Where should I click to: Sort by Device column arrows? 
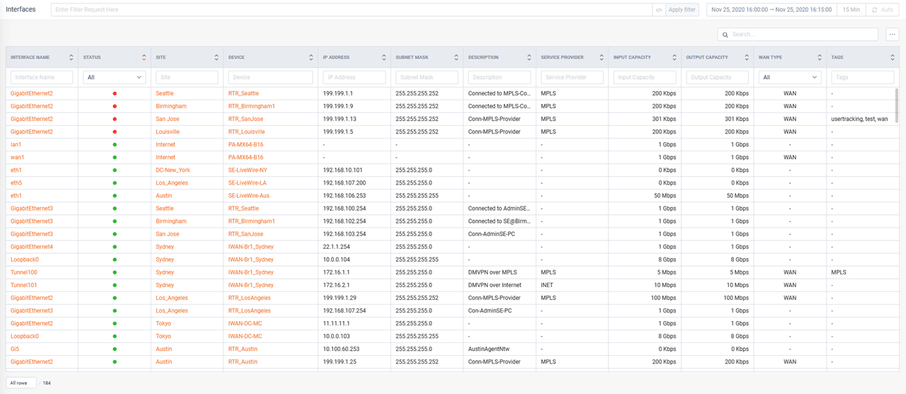tap(312, 57)
